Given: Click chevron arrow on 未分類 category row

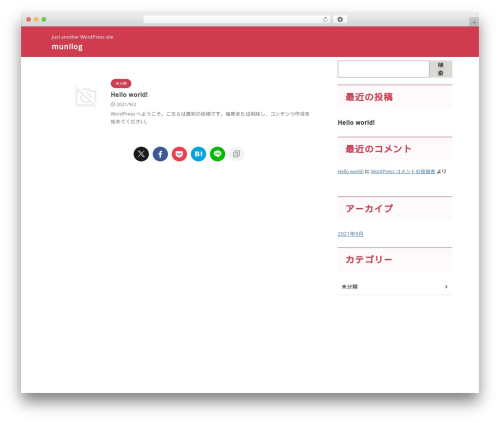Looking at the screenshot, I should click(x=446, y=287).
